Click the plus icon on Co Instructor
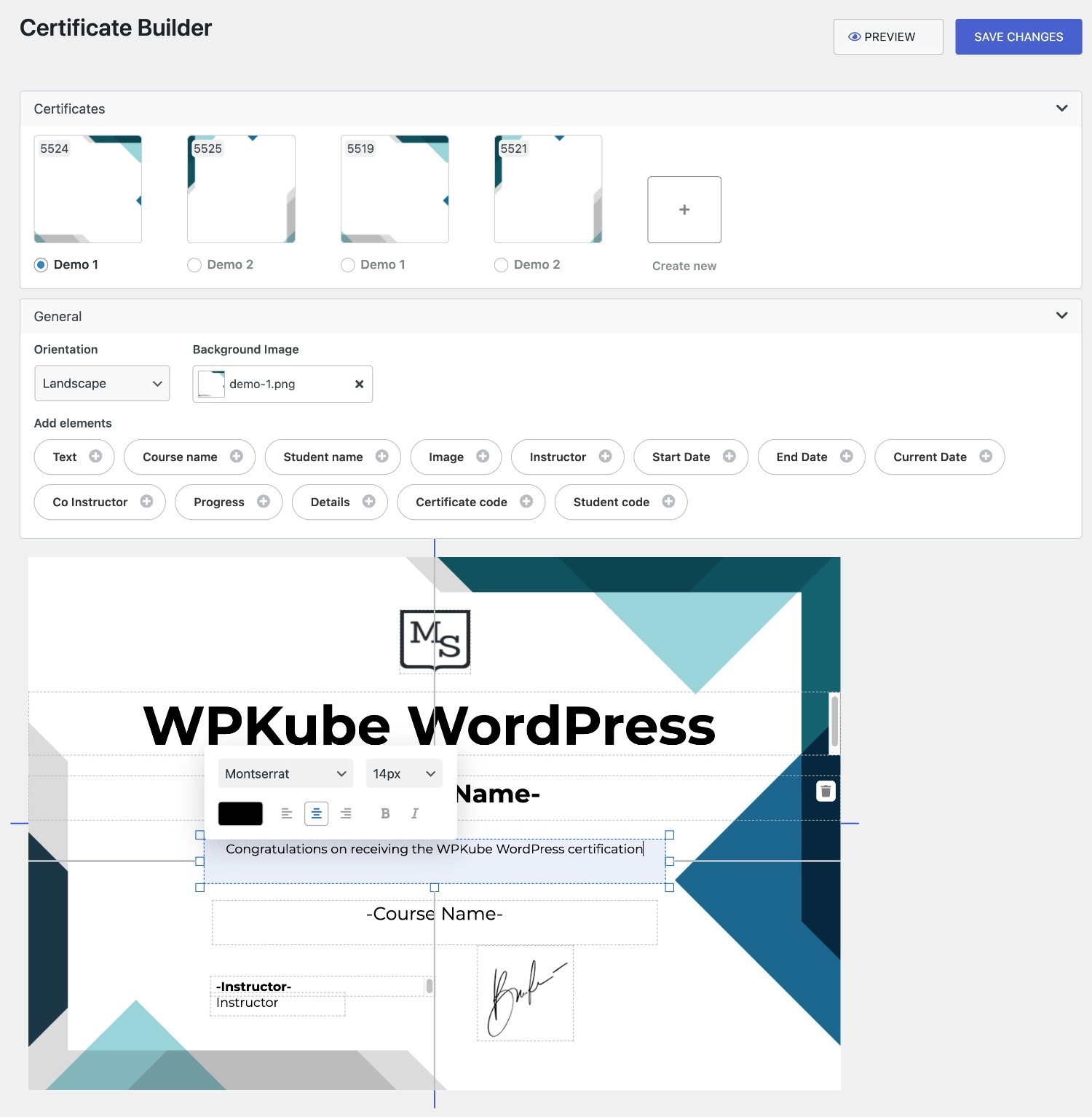 click(146, 502)
